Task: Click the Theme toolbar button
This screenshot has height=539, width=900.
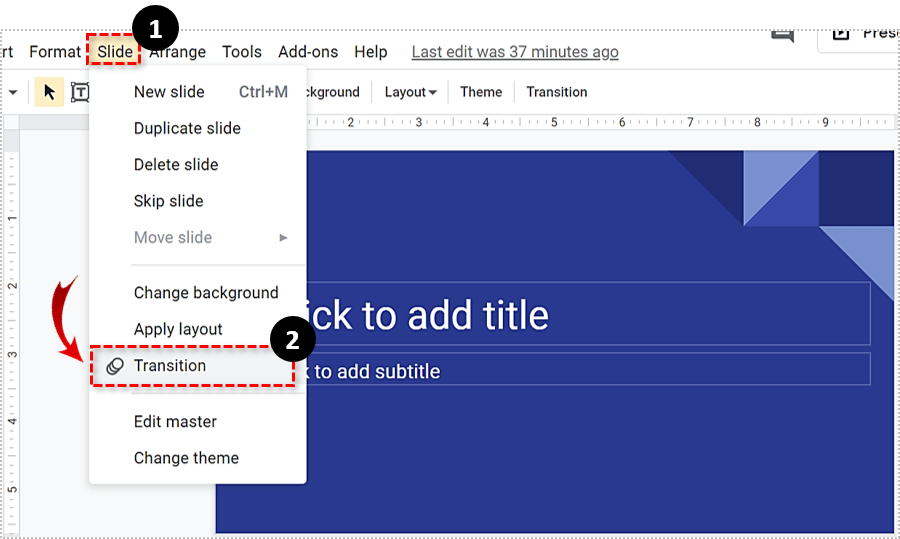Action: [481, 92]
